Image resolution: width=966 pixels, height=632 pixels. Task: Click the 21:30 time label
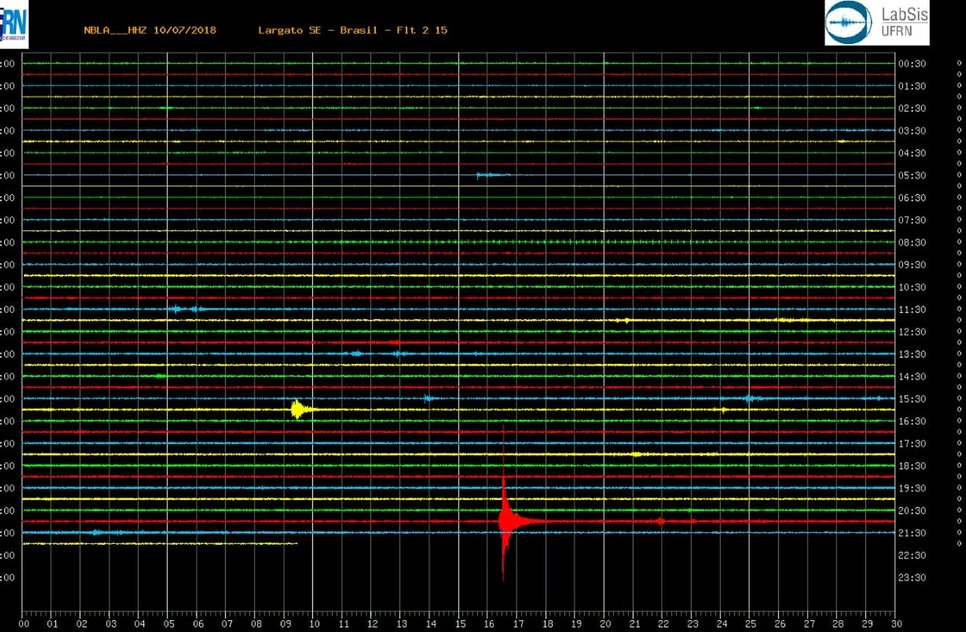coord(912,533)
